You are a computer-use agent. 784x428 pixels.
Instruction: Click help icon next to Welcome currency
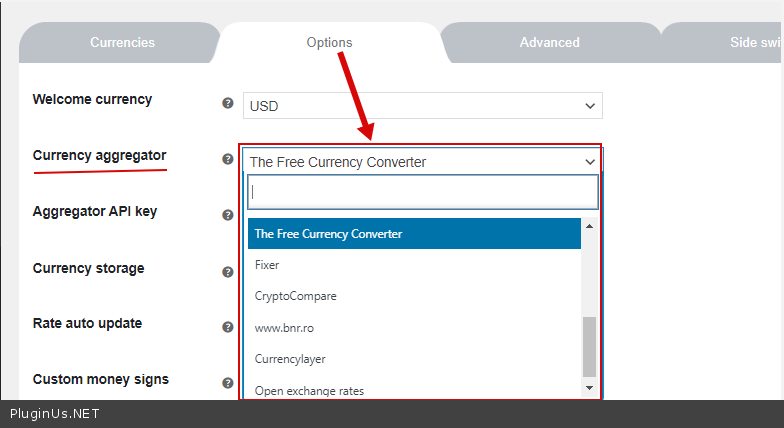(228, 103)
